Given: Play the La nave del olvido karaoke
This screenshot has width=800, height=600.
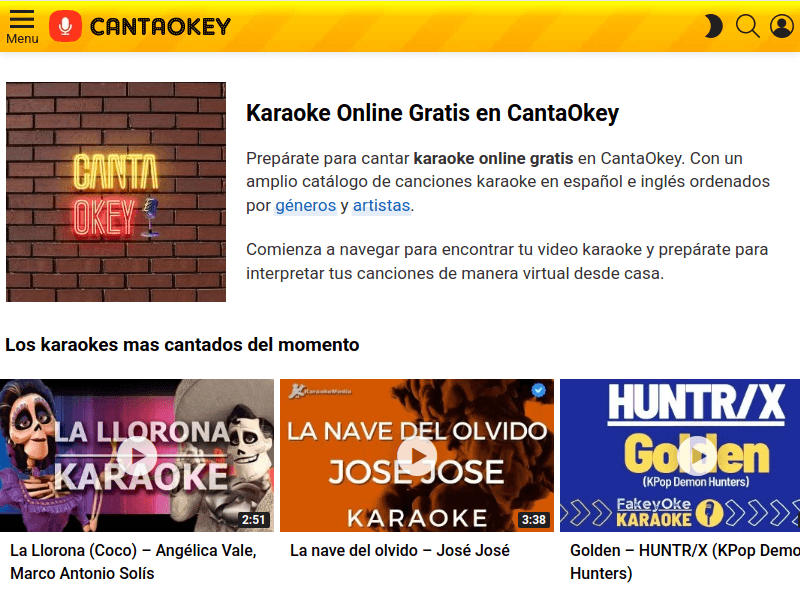Looking at the screenshot, I should (x=418, y=454).
